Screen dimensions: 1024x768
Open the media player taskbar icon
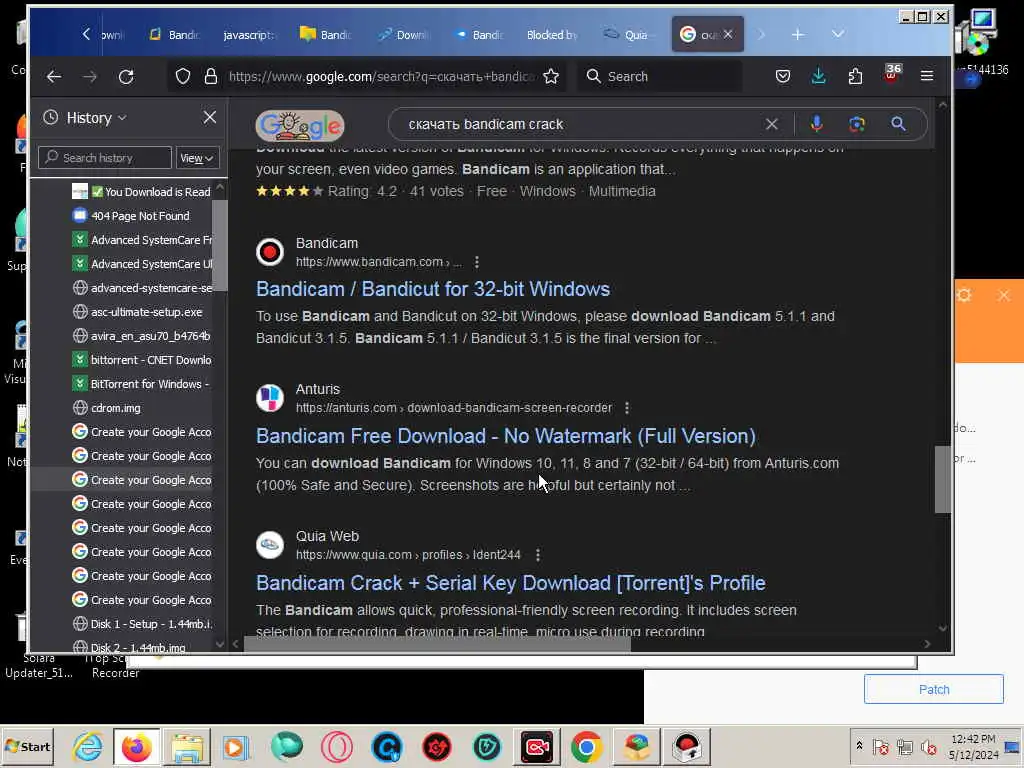click(x=235, y=746)
